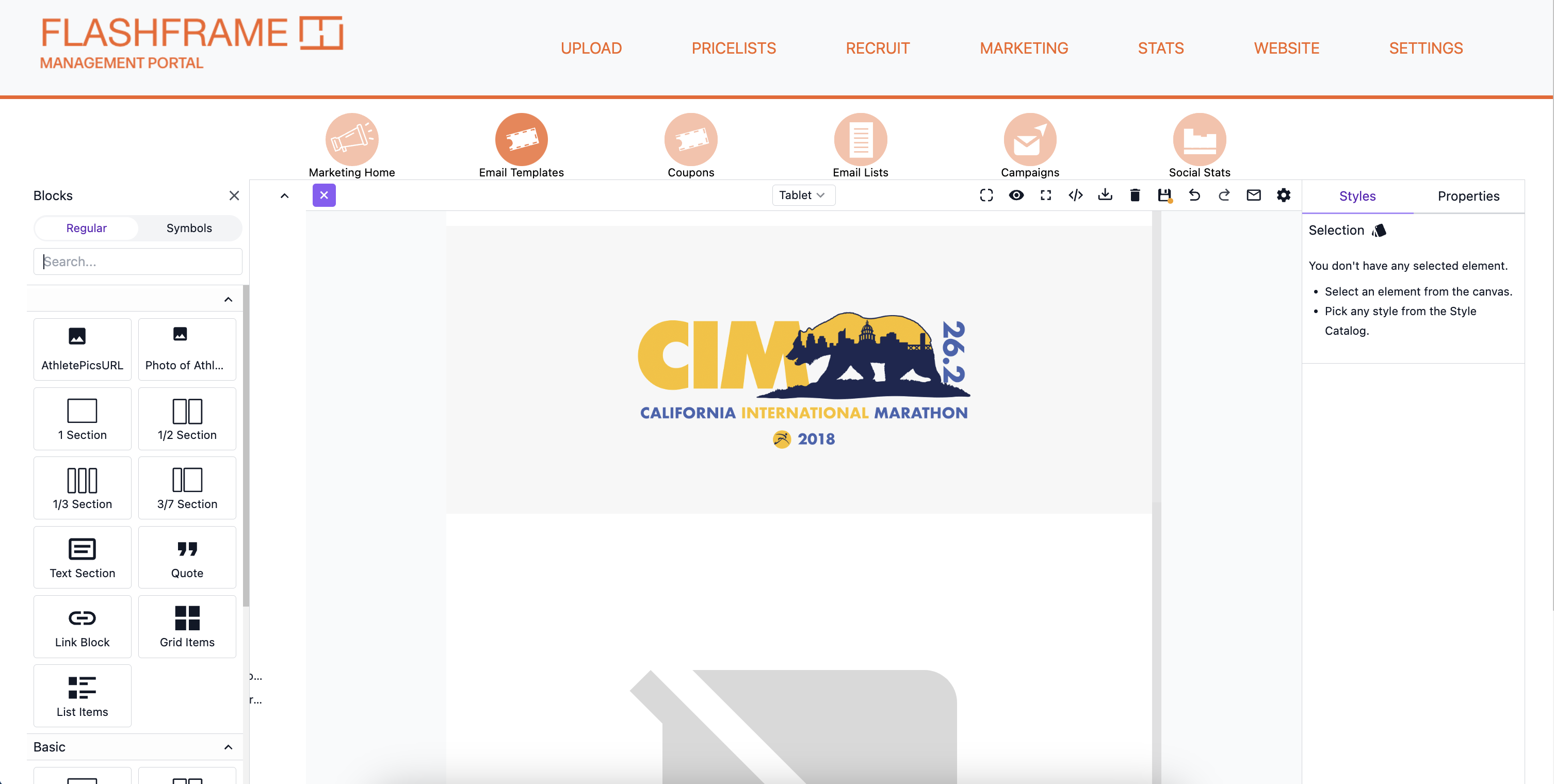Toggle the Regular blocks view

pos(85,227)
